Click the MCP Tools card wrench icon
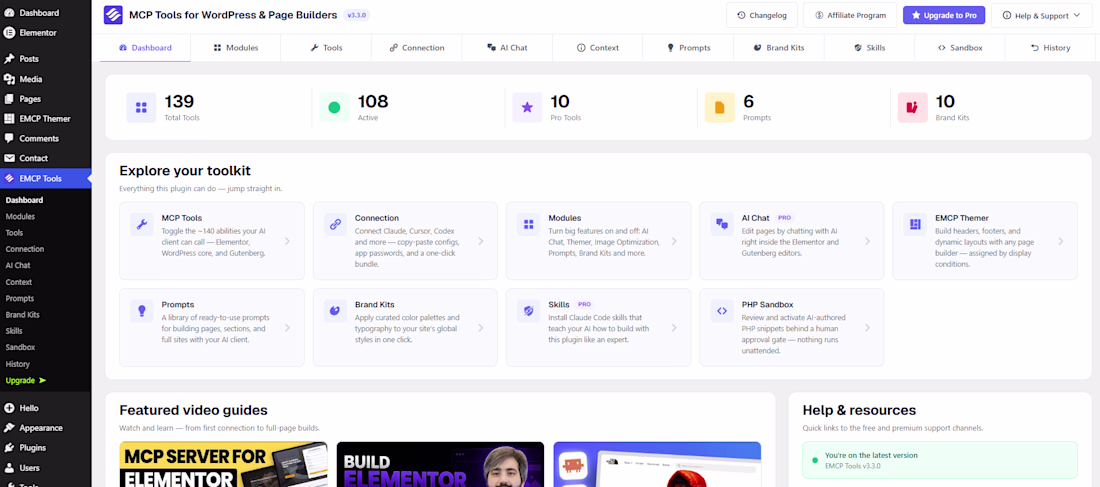Viewport: 1100px width, 487px height. (142, 225)
